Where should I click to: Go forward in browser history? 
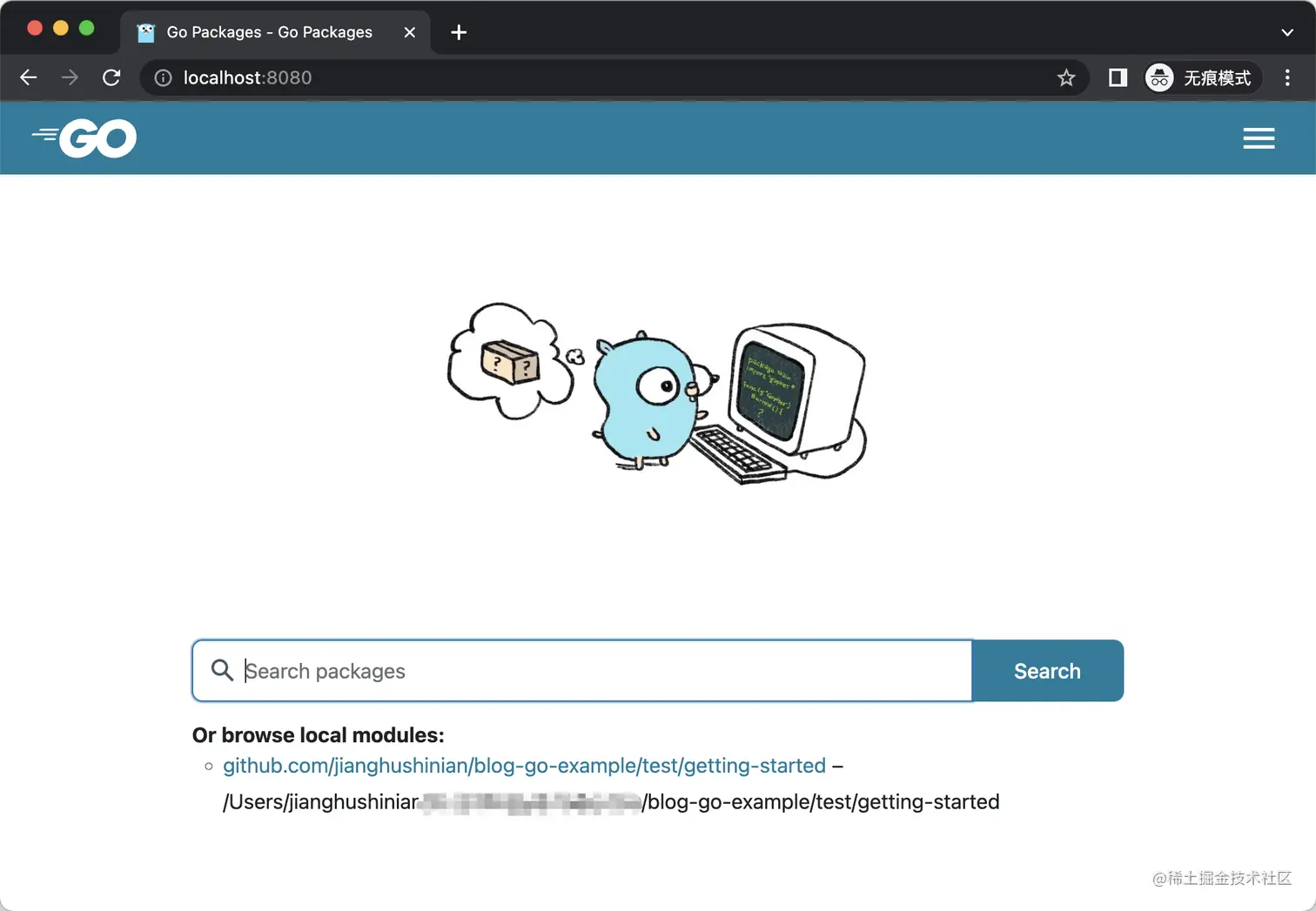pos(70,77)
